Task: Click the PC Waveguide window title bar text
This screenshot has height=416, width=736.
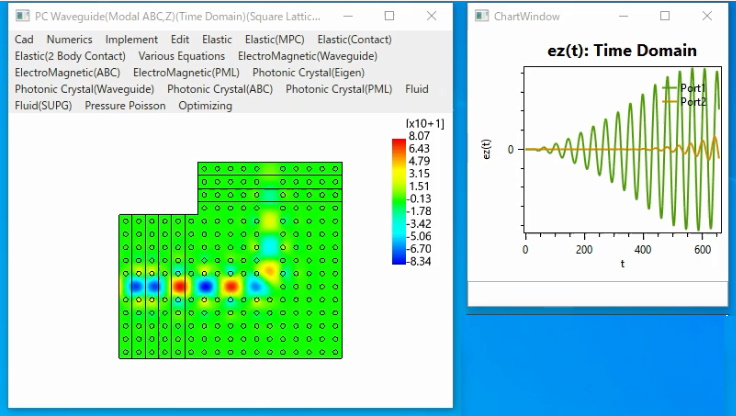Action: (x=177, y=16)
